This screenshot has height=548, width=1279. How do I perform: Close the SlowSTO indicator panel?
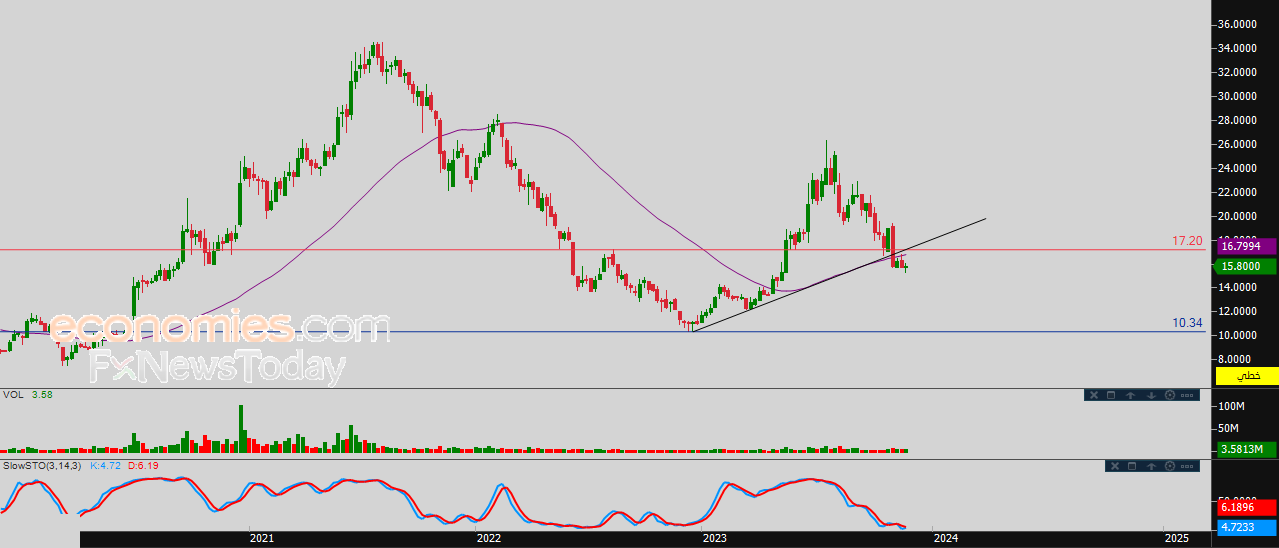tap(1115, 466)
